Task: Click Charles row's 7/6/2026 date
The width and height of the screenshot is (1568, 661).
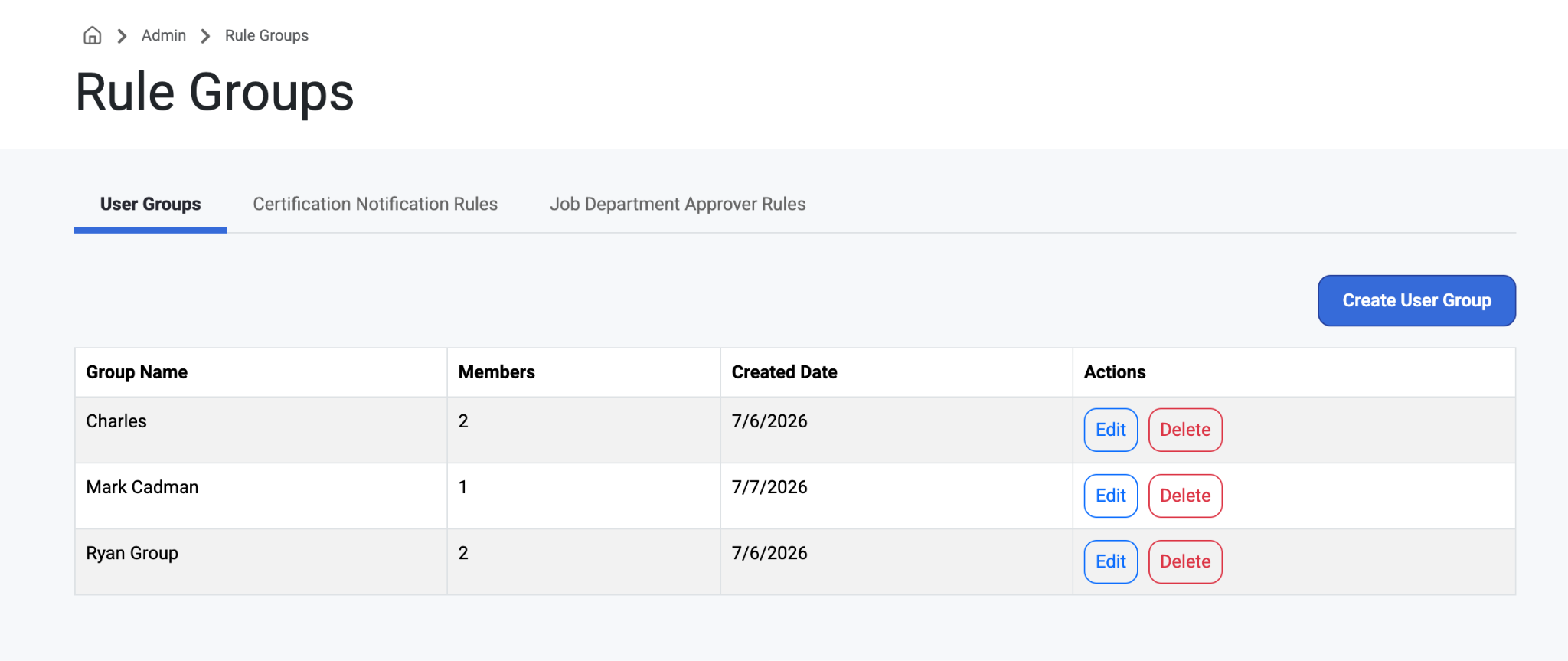Action: 769,421
